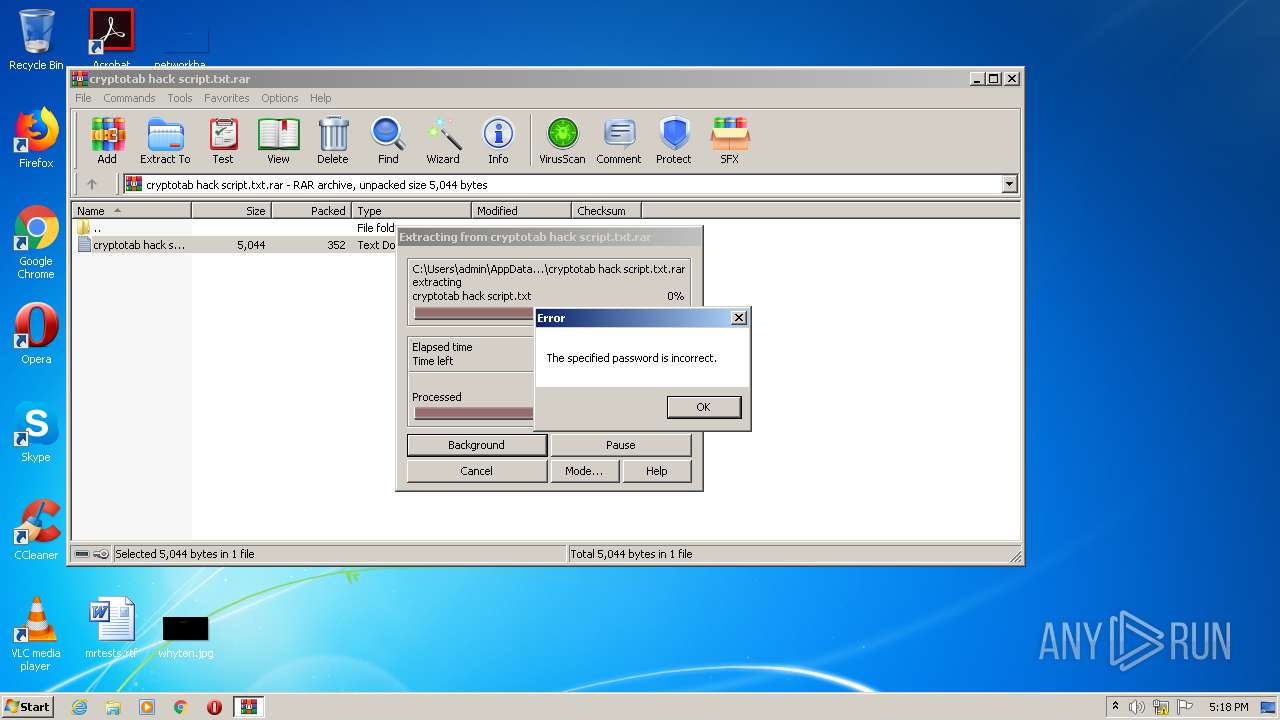Click the Delete trash can icon

point(333,140)
